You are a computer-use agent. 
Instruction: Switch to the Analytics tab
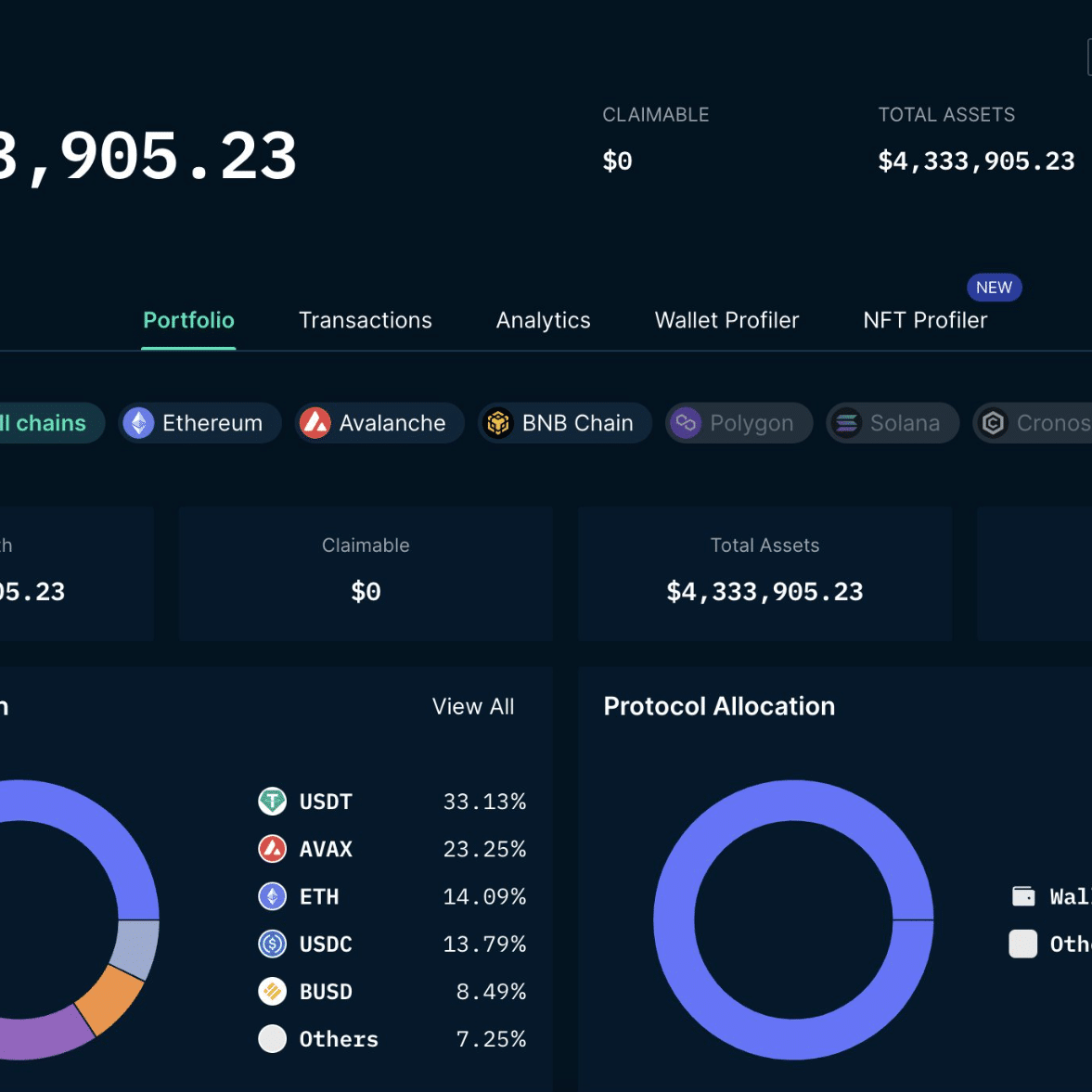pyautogui.click(x=543, y=320)
